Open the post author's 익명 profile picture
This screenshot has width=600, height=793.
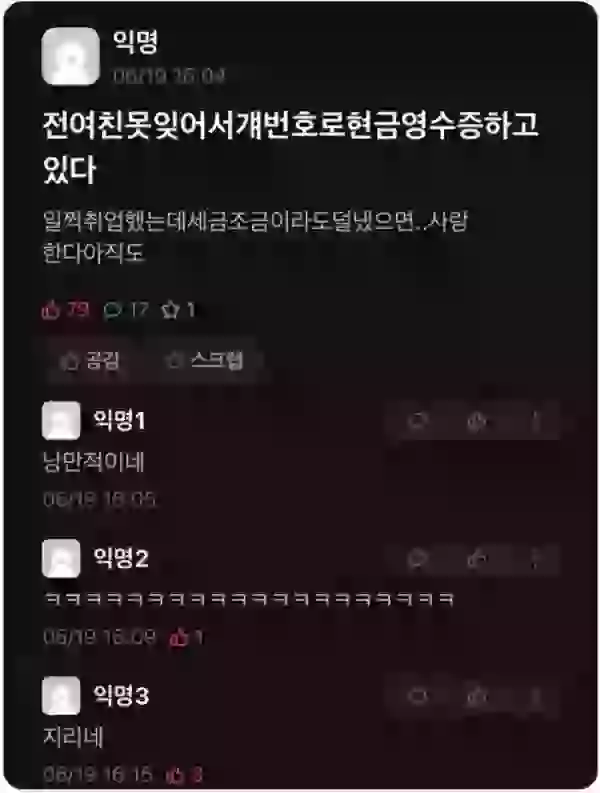pos(70,56)
